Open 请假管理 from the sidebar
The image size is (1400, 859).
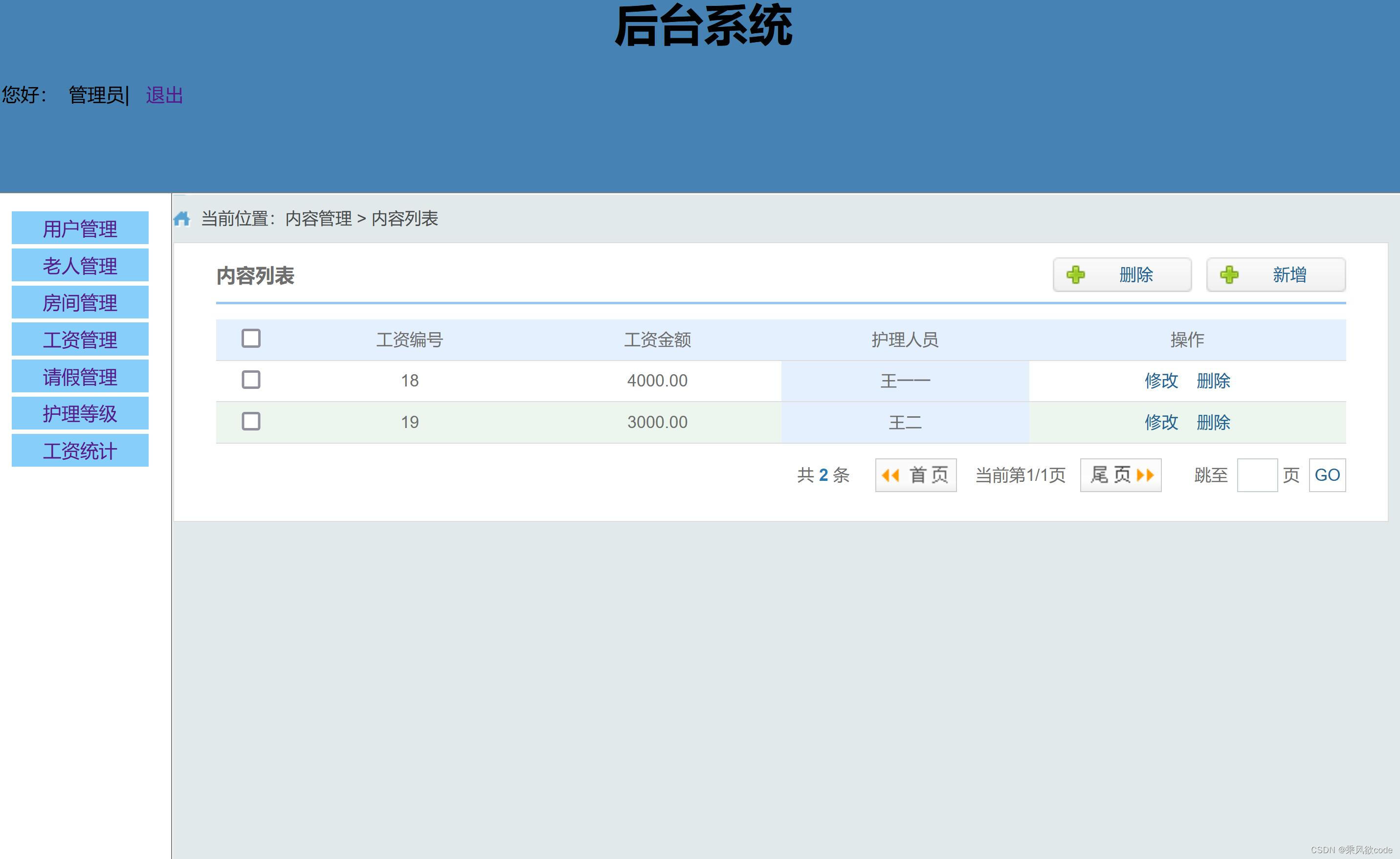(80, 376)
